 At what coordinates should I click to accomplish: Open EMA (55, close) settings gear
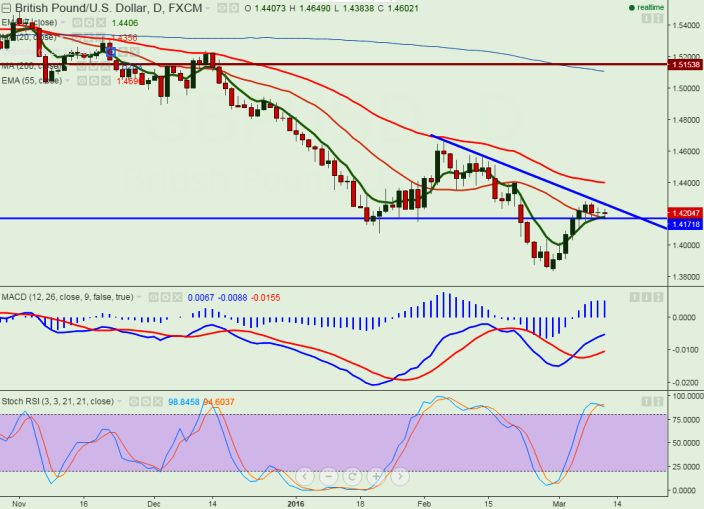pos(94,81)
